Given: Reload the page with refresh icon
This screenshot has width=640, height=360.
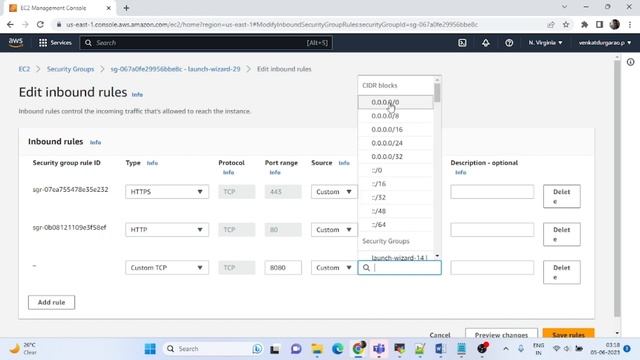Looking at the screenshot, I should click(x=40, y=24).
